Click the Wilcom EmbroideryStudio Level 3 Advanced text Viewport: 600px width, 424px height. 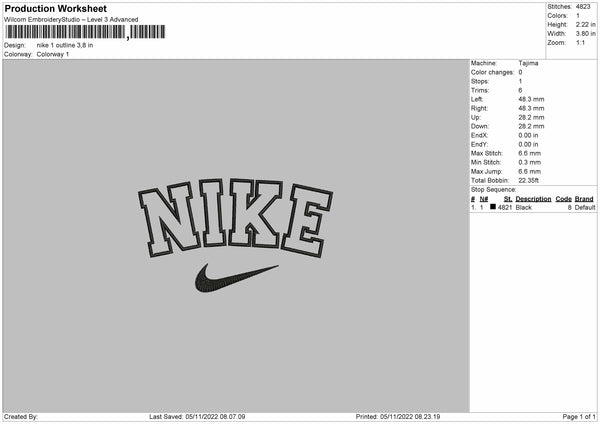(71, 20)
